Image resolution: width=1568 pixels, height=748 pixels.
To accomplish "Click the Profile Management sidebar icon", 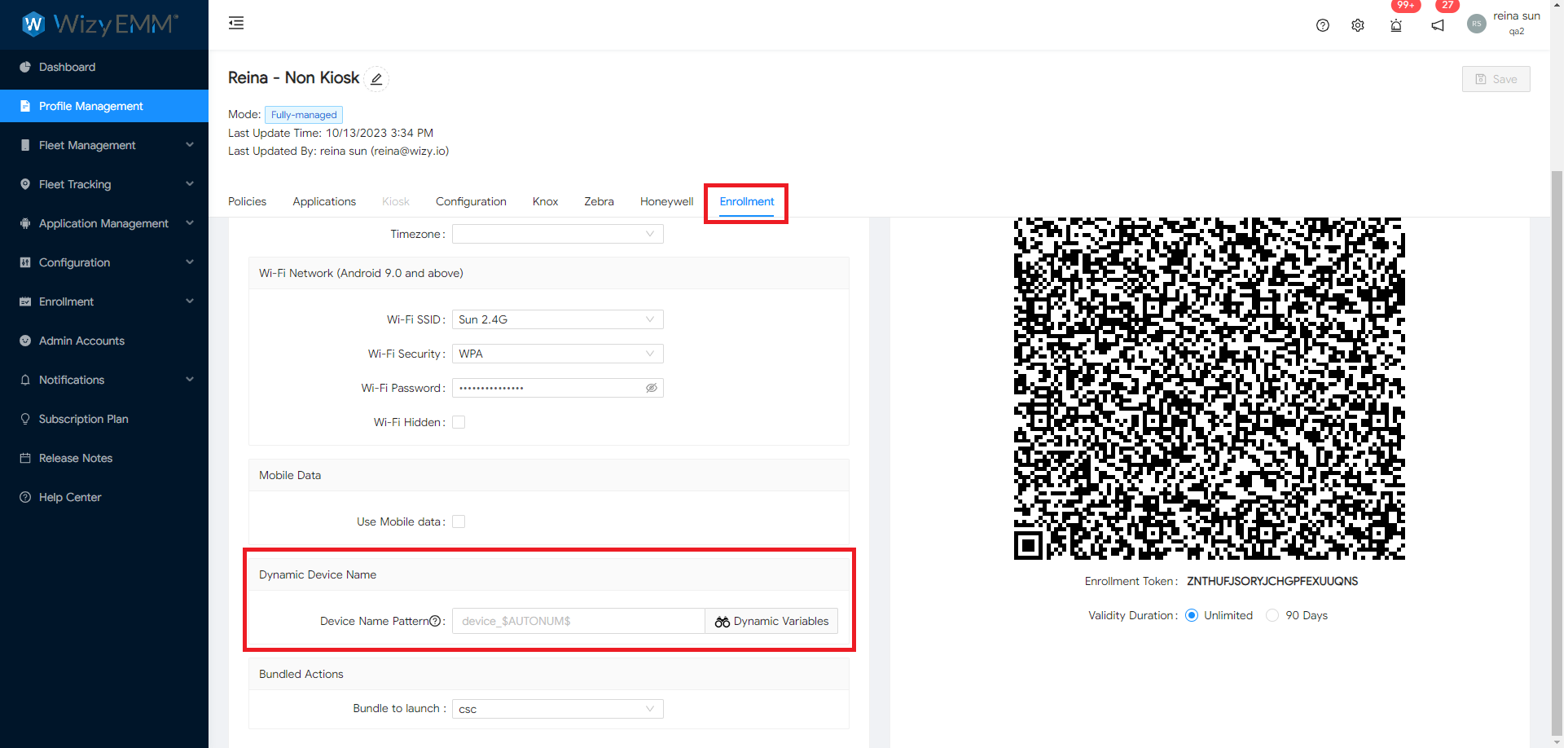I will 25,106.
